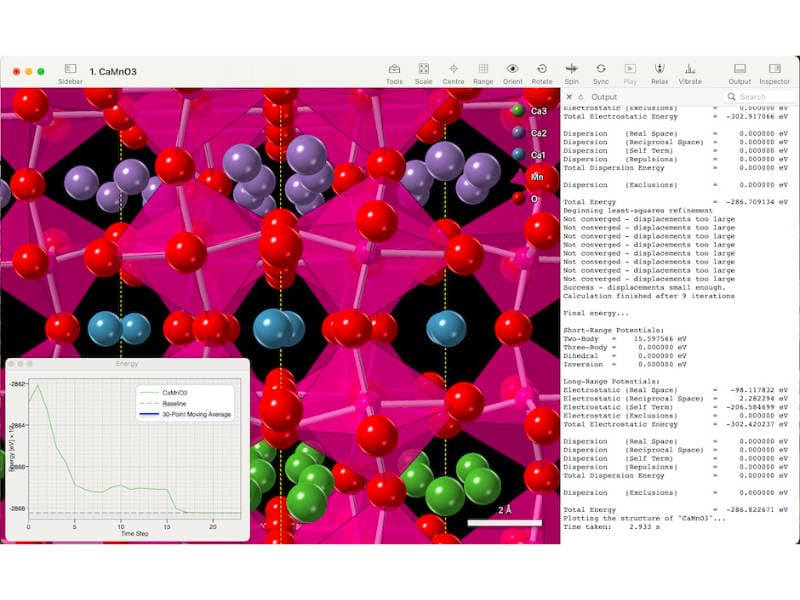Toggle the Sidebar panel icon
The height and width of the screenshot is (600, 800).
[70, 69]
